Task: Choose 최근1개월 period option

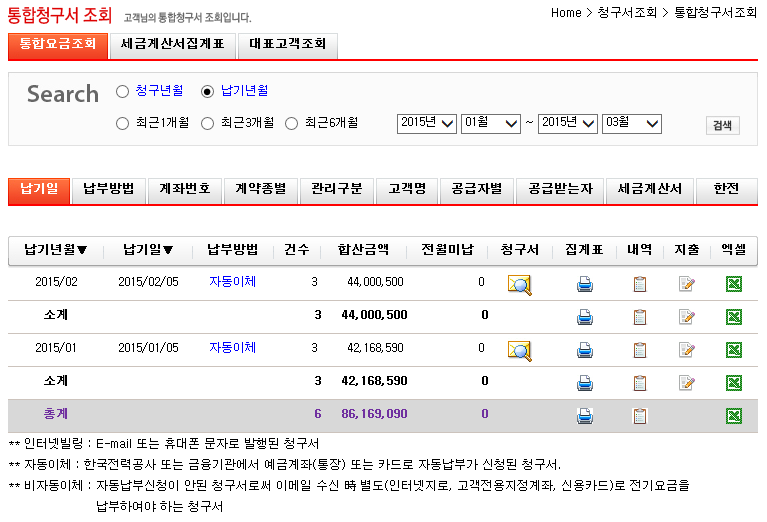Action: [x=122, y=123]
